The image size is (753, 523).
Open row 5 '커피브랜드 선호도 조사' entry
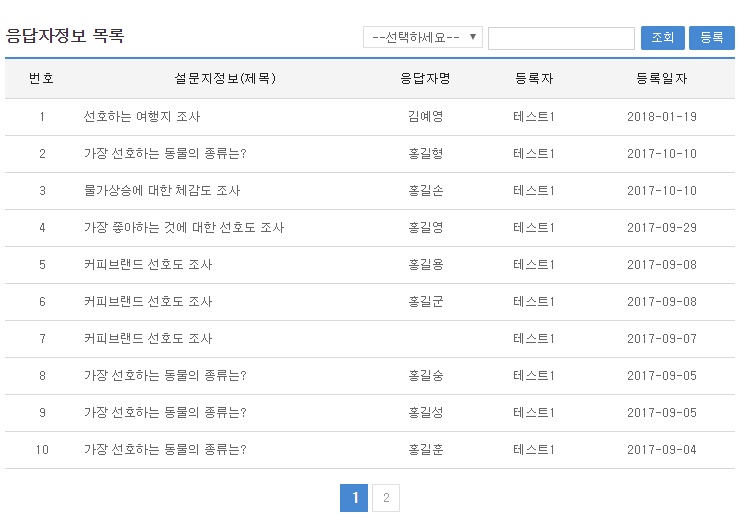(x=148, y=265)
